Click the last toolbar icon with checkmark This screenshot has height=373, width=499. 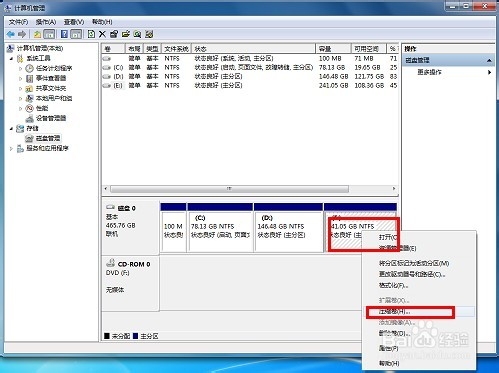149,34
